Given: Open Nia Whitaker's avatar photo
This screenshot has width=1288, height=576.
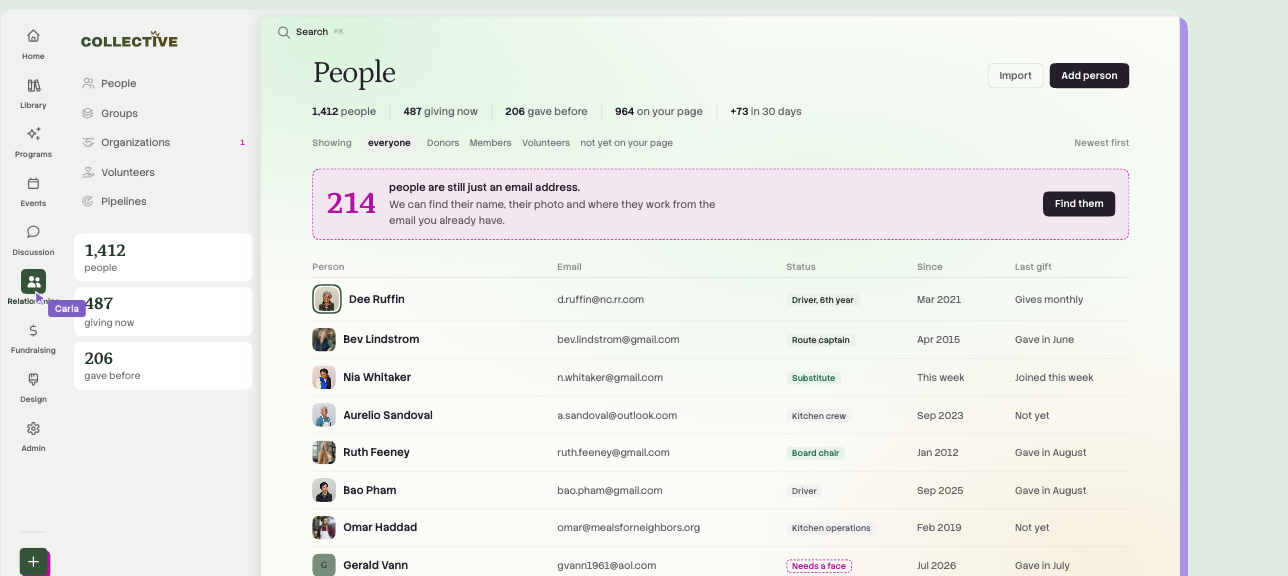Looking at the screenshot, I should [x=324, y=377].
